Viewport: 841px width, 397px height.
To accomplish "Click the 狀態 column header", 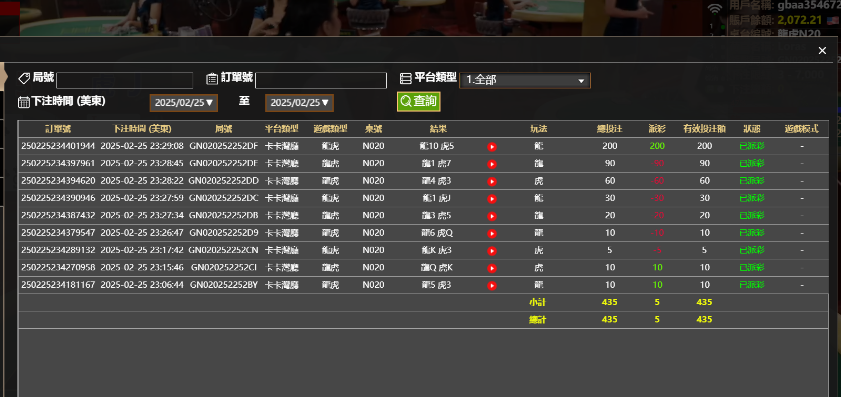I will click(751, 129).
